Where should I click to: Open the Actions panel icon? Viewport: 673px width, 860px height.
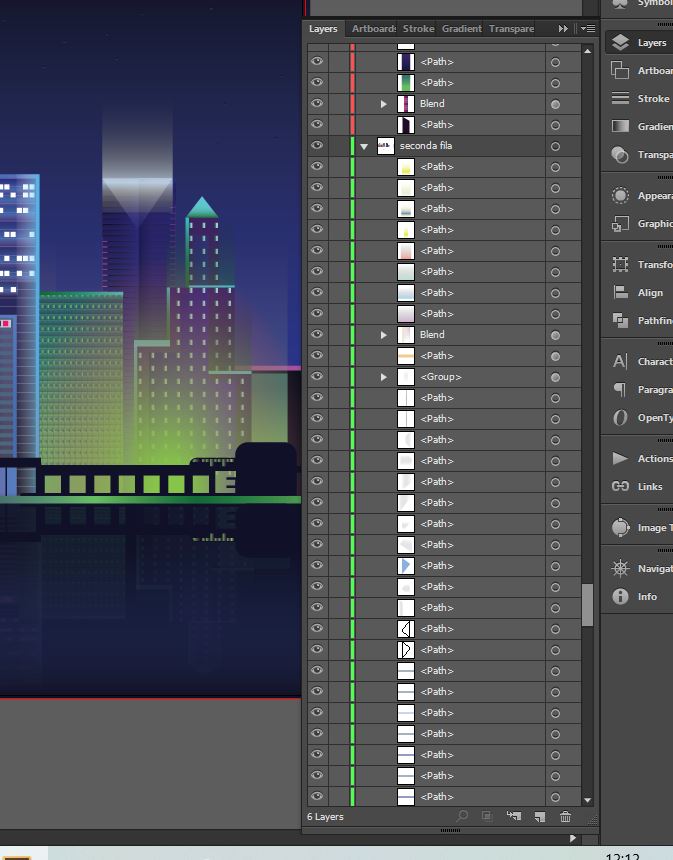coord(621,459)
